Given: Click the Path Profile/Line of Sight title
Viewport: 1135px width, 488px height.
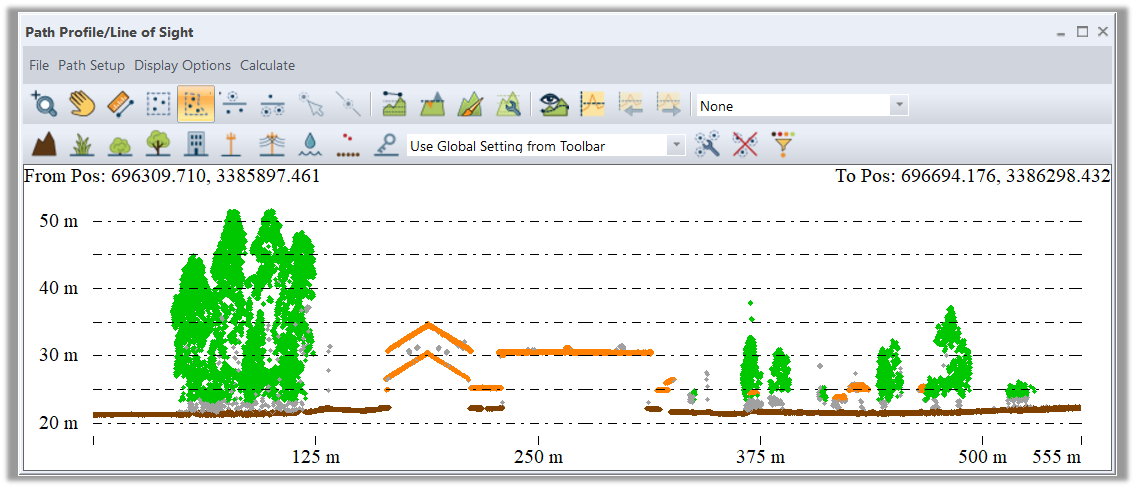Looking at the screenshot, I should click(109, 33).
